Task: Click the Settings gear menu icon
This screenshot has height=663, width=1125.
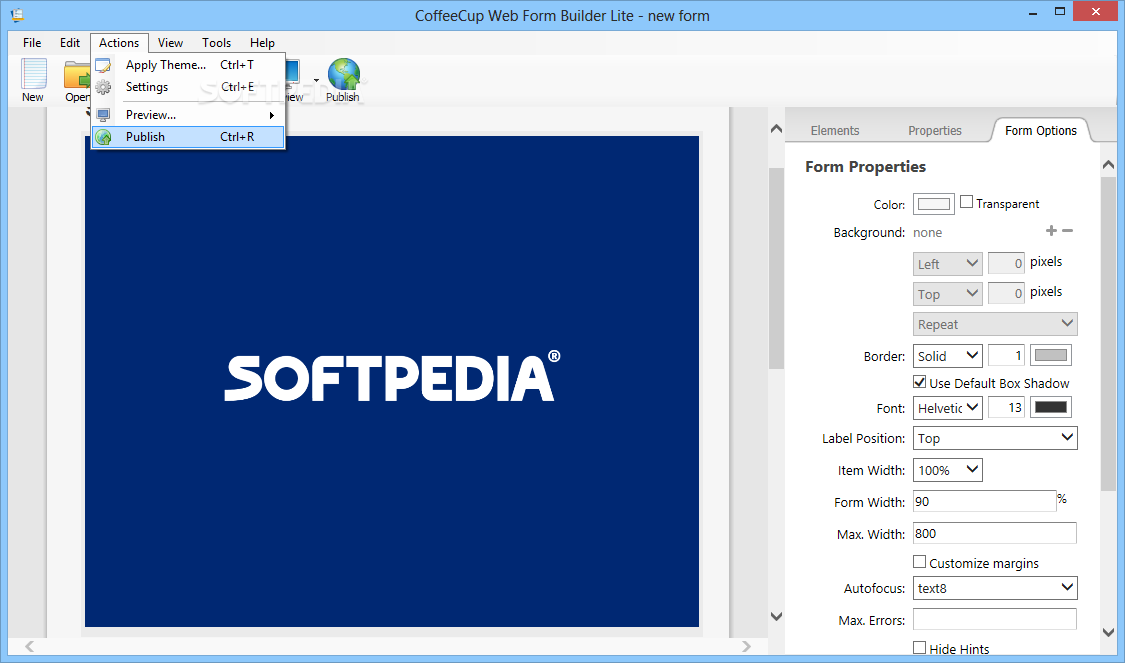Action: coord(104,88)
